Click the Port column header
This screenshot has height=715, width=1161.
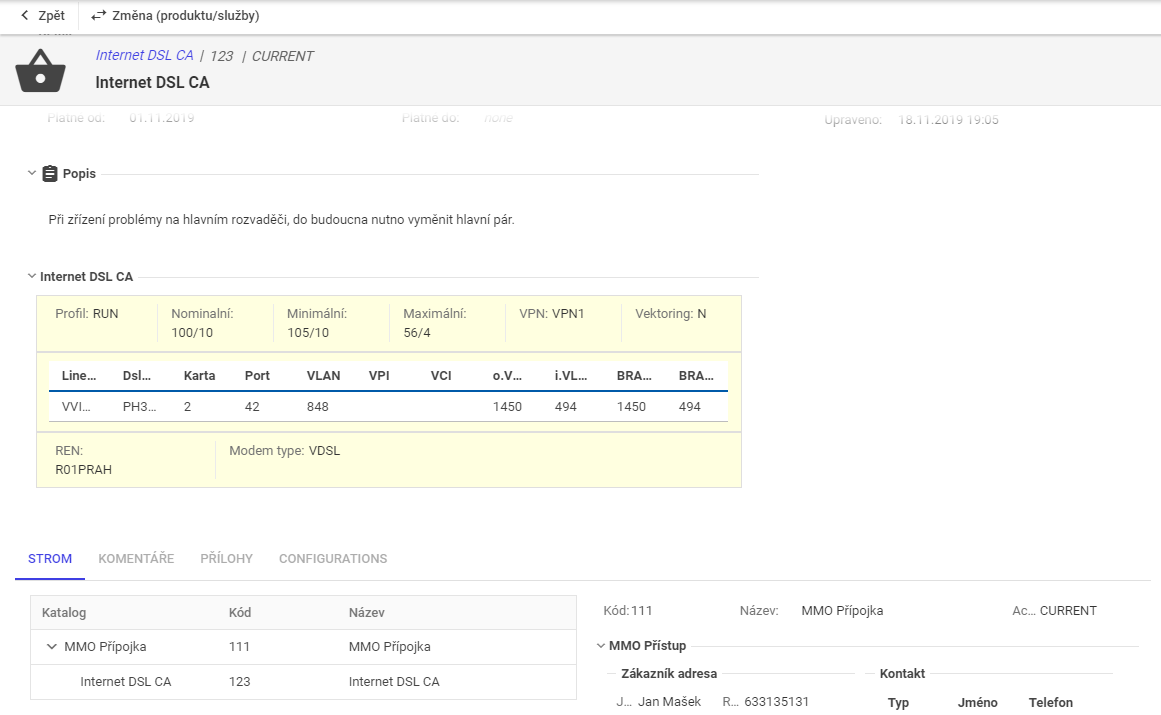click(257, 376)
